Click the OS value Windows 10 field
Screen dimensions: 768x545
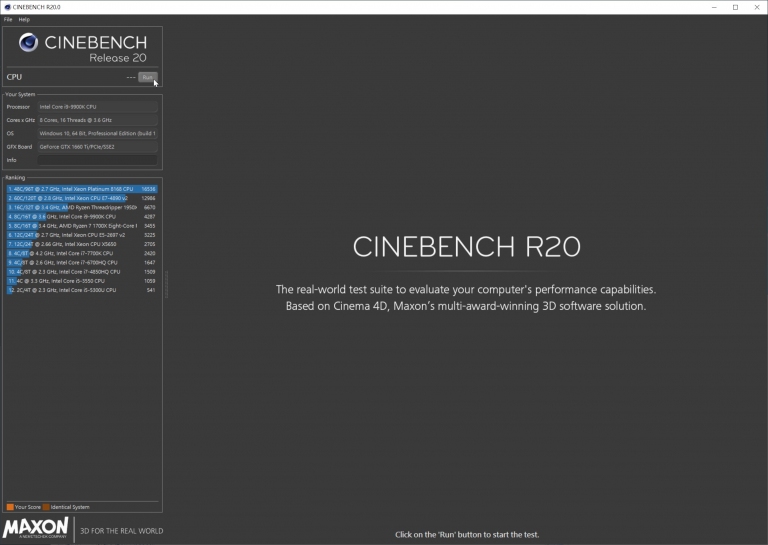(x=97, y=133)
